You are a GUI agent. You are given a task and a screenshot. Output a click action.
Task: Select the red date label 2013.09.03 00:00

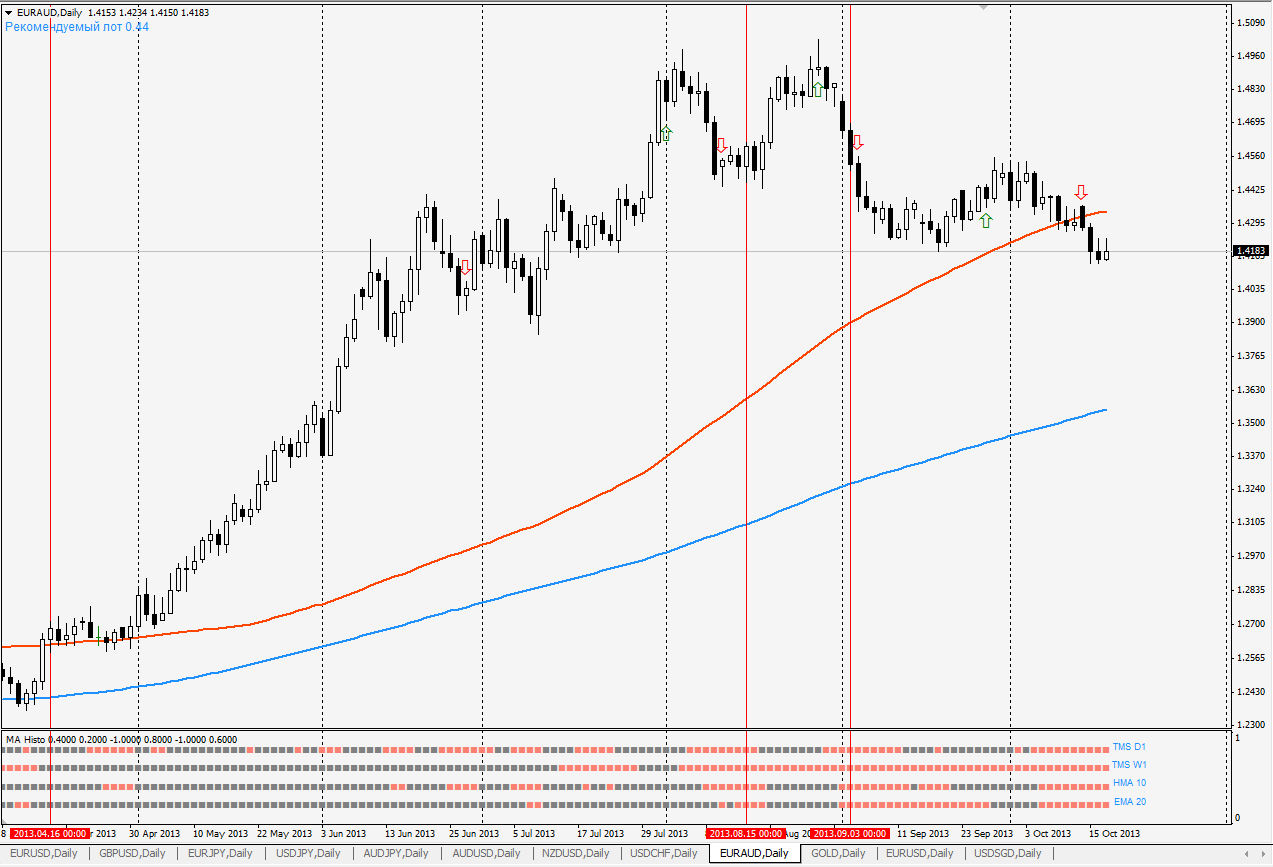(x=849, y=833)
